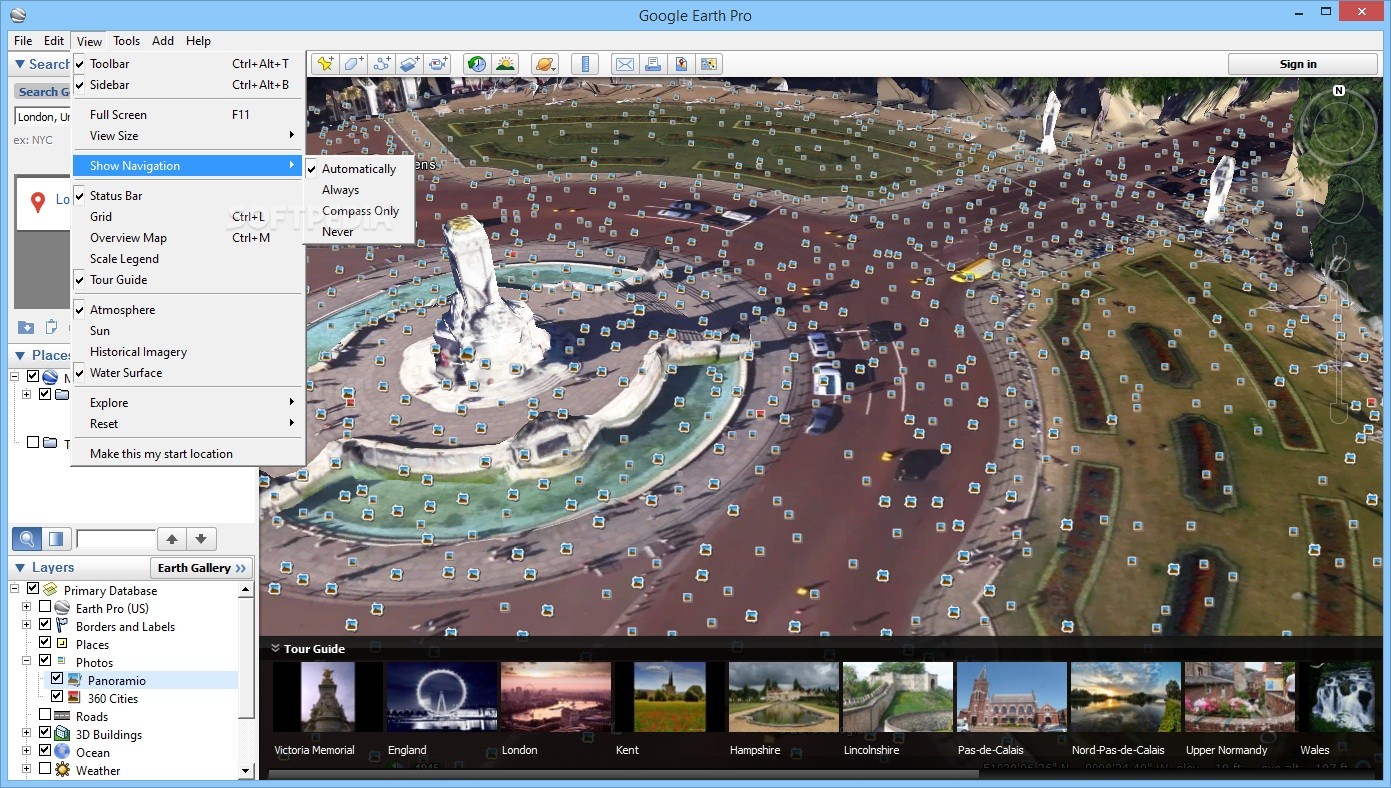Click the zoom slider on the right edge
The width and height of the screenshot is (1391, 788).
(x=1340, y=350)
